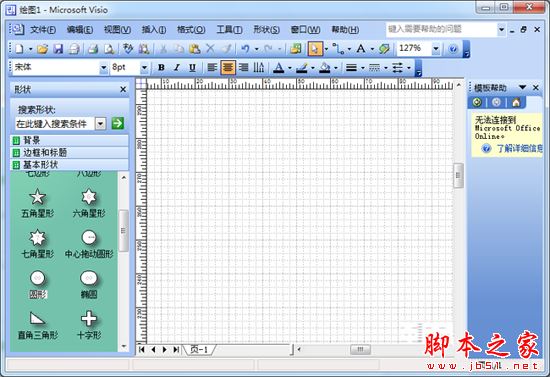Pick the ellipse shape (椭圆)

[89, 284]
